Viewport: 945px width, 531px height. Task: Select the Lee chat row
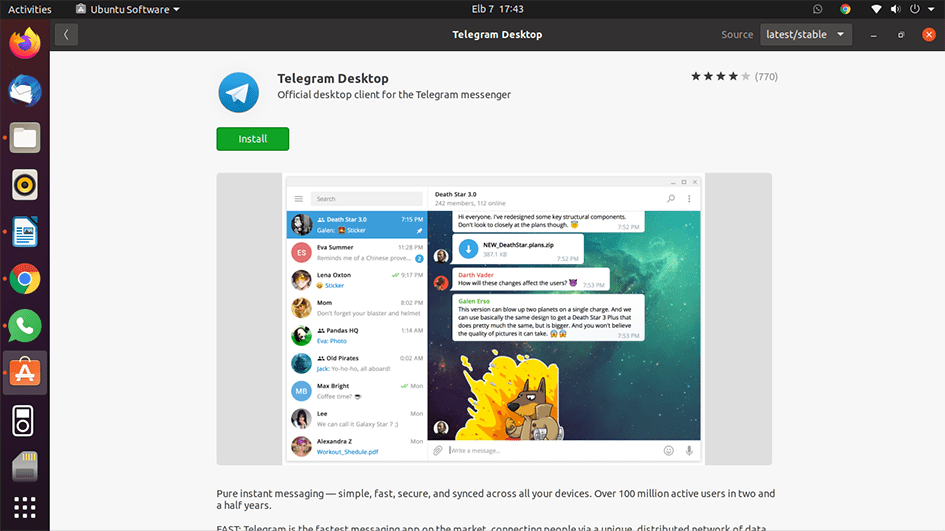click(x=357, y=418)
